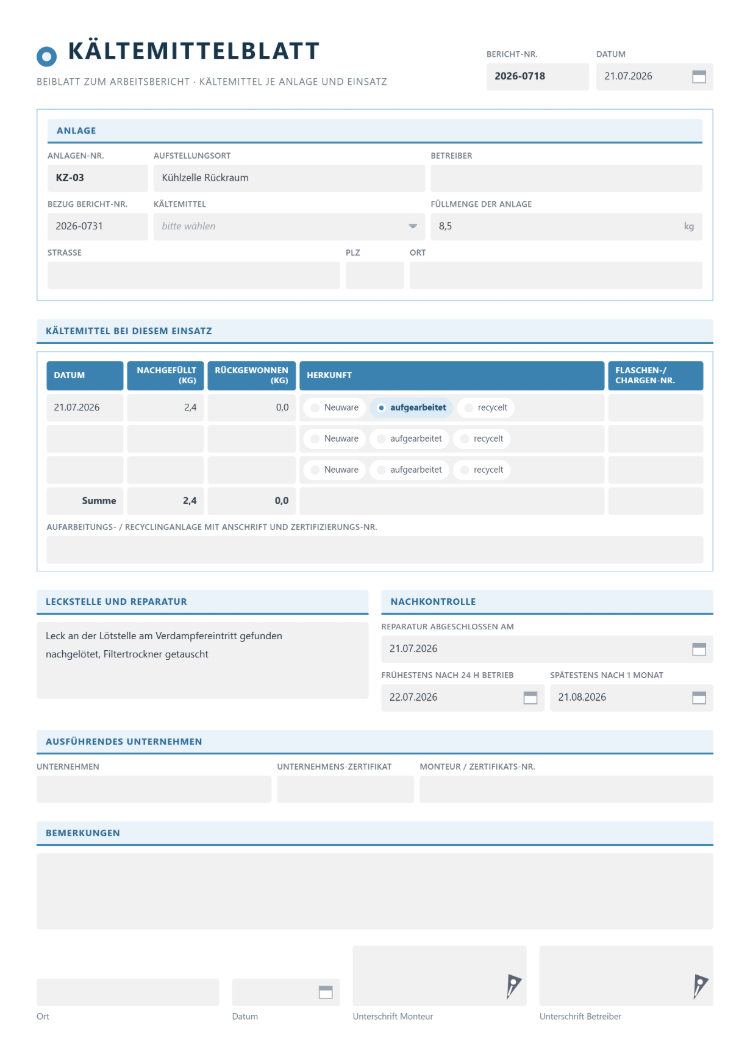Image resolution: width=750 pixels, height=1060 pixels.
Task: Open calendar for Spätestens nach 1 Monat
Action: (699, 698)
